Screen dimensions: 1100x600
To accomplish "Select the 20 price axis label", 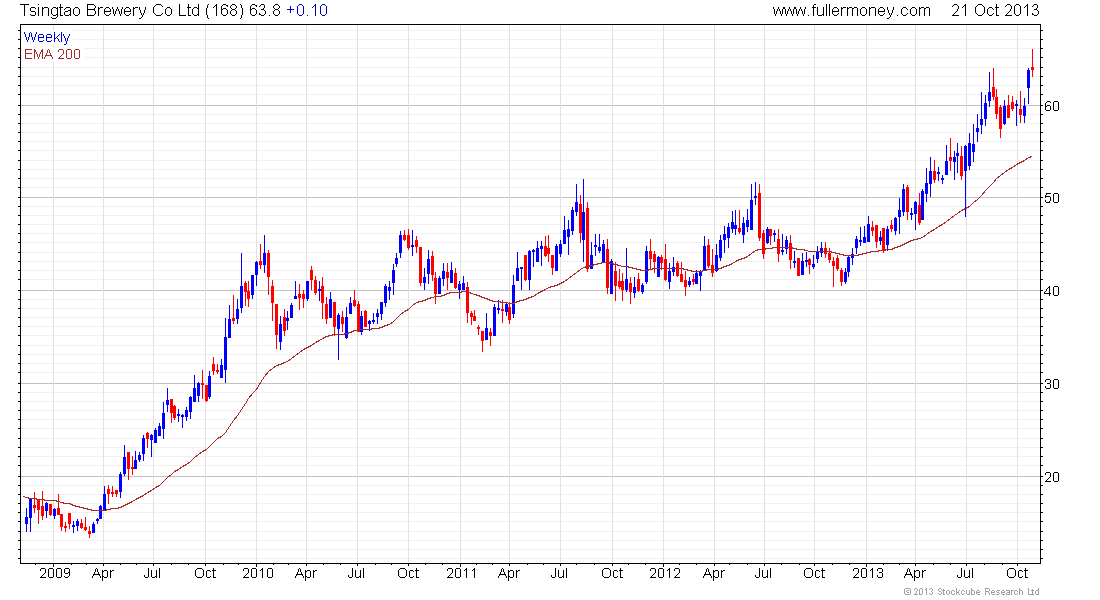I will (1052, 477).
